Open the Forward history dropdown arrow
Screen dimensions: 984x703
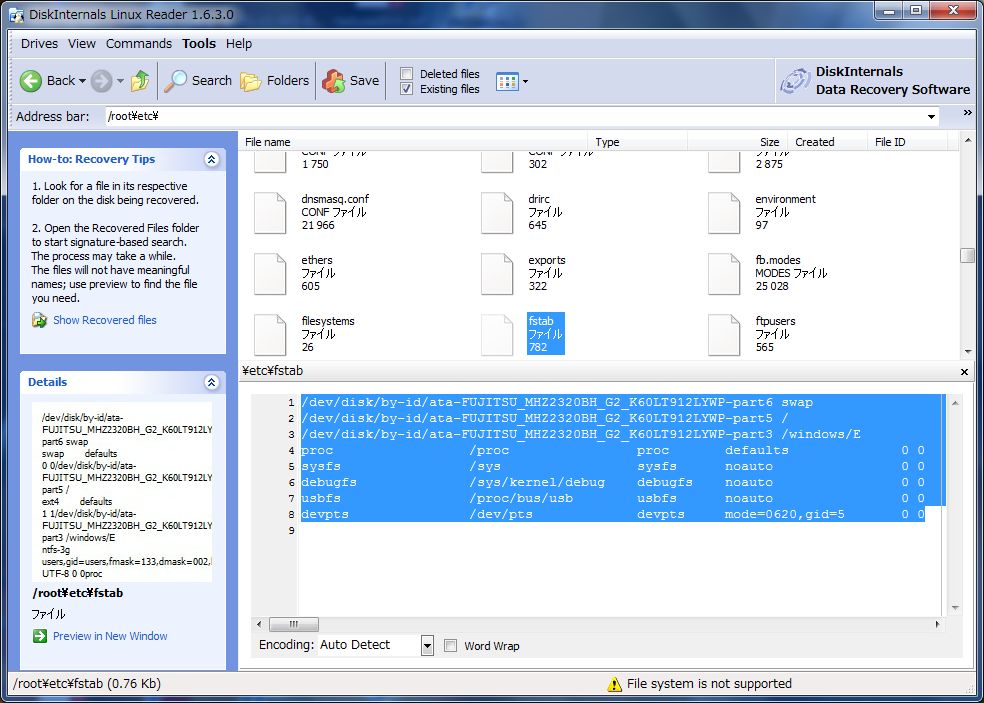[120, 81]
